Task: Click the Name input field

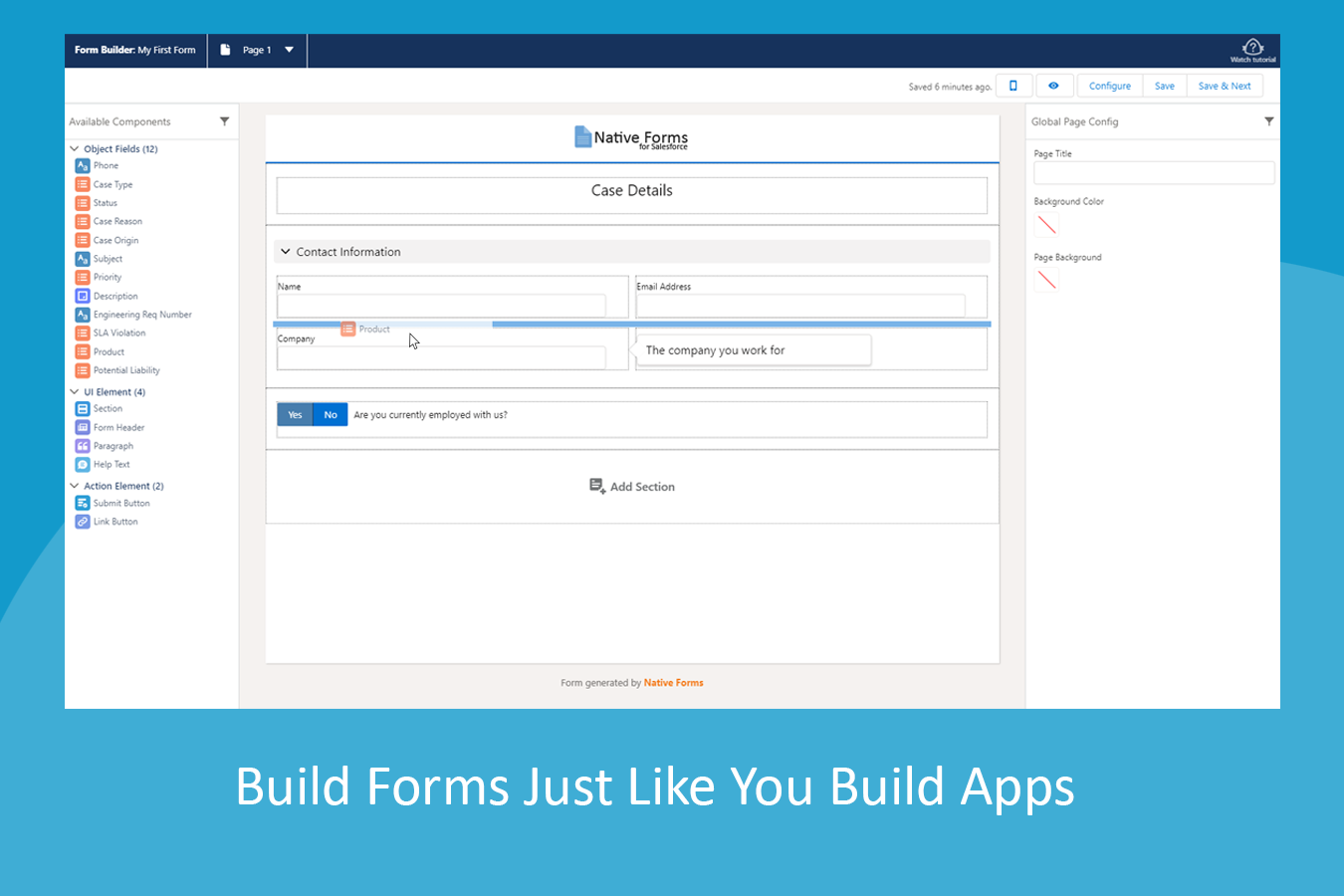Action: pos(441,306)
